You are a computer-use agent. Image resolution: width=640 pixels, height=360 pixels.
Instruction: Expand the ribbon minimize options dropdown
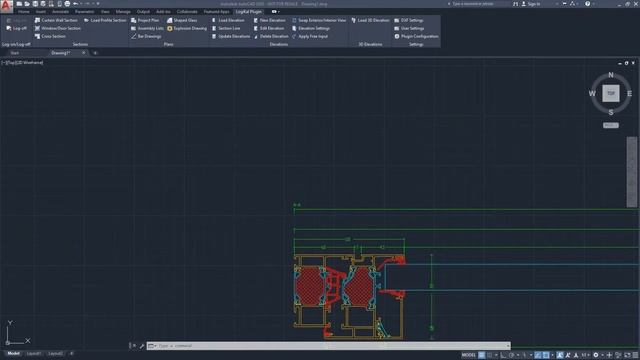pyautogui.click(x=278, y=12)
